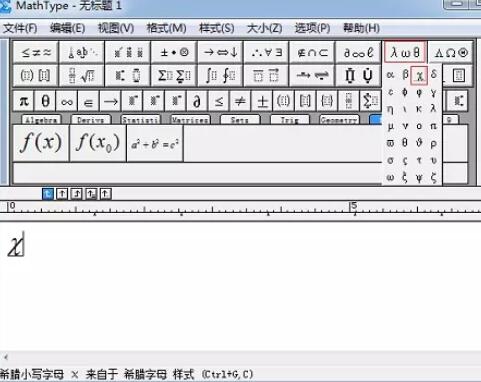Insert the a²+b²=c² saved expression
The height and width of the screenshot is (382, 481).
click(x=155, y=143)
